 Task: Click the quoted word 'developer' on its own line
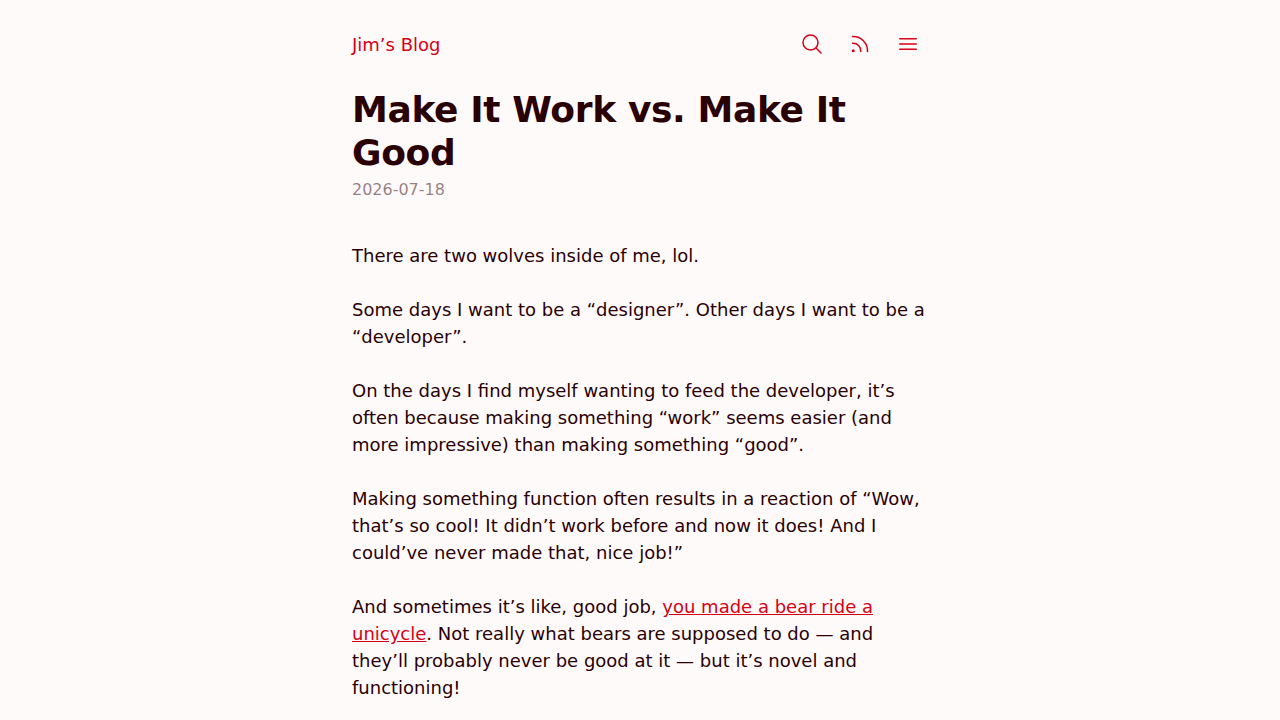coord(407,337)
